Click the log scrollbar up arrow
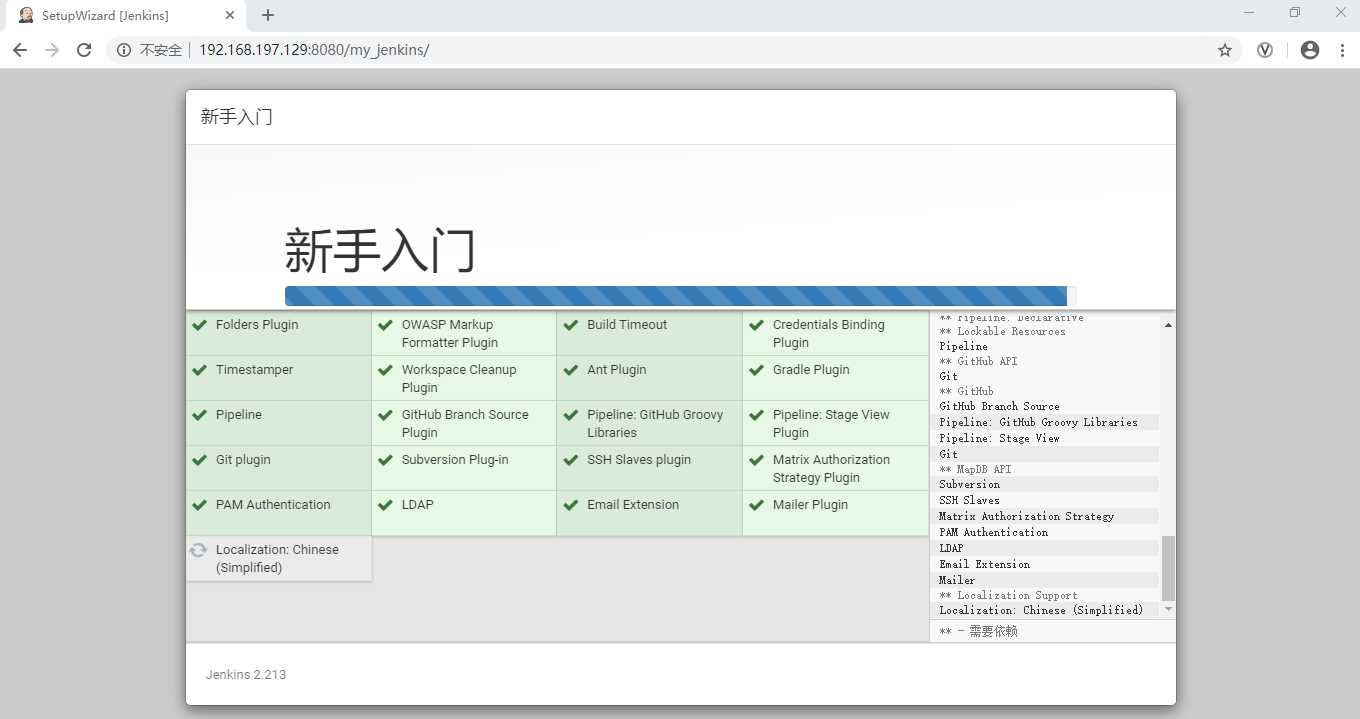 [x=1168, y=325]
